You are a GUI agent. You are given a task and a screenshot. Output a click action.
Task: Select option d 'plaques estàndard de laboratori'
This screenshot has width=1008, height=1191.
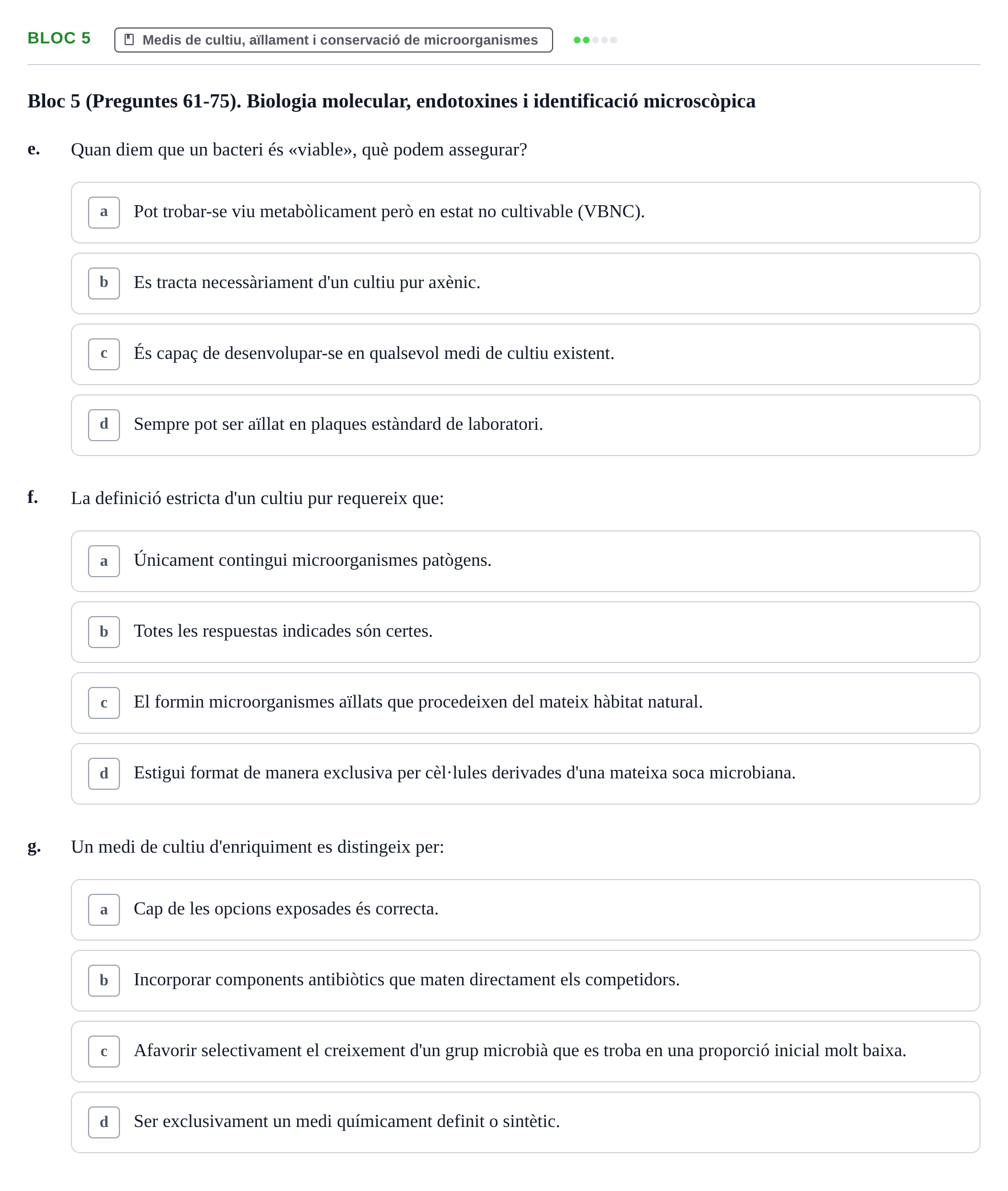[525, 425]
